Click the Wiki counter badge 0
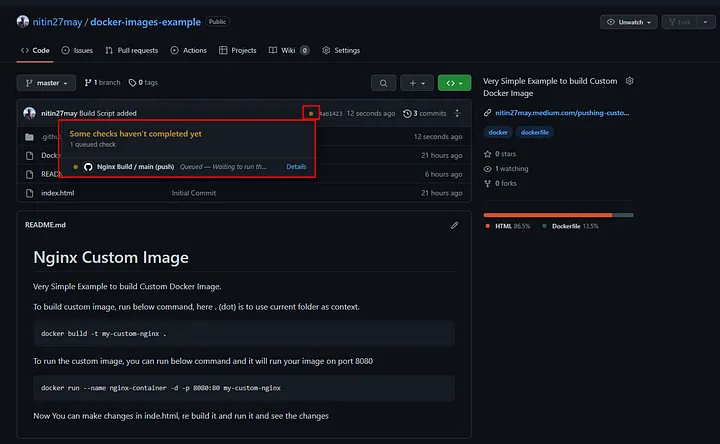Image resolution: width=720 pixels, height=444 pixels. tap(304, 51)
